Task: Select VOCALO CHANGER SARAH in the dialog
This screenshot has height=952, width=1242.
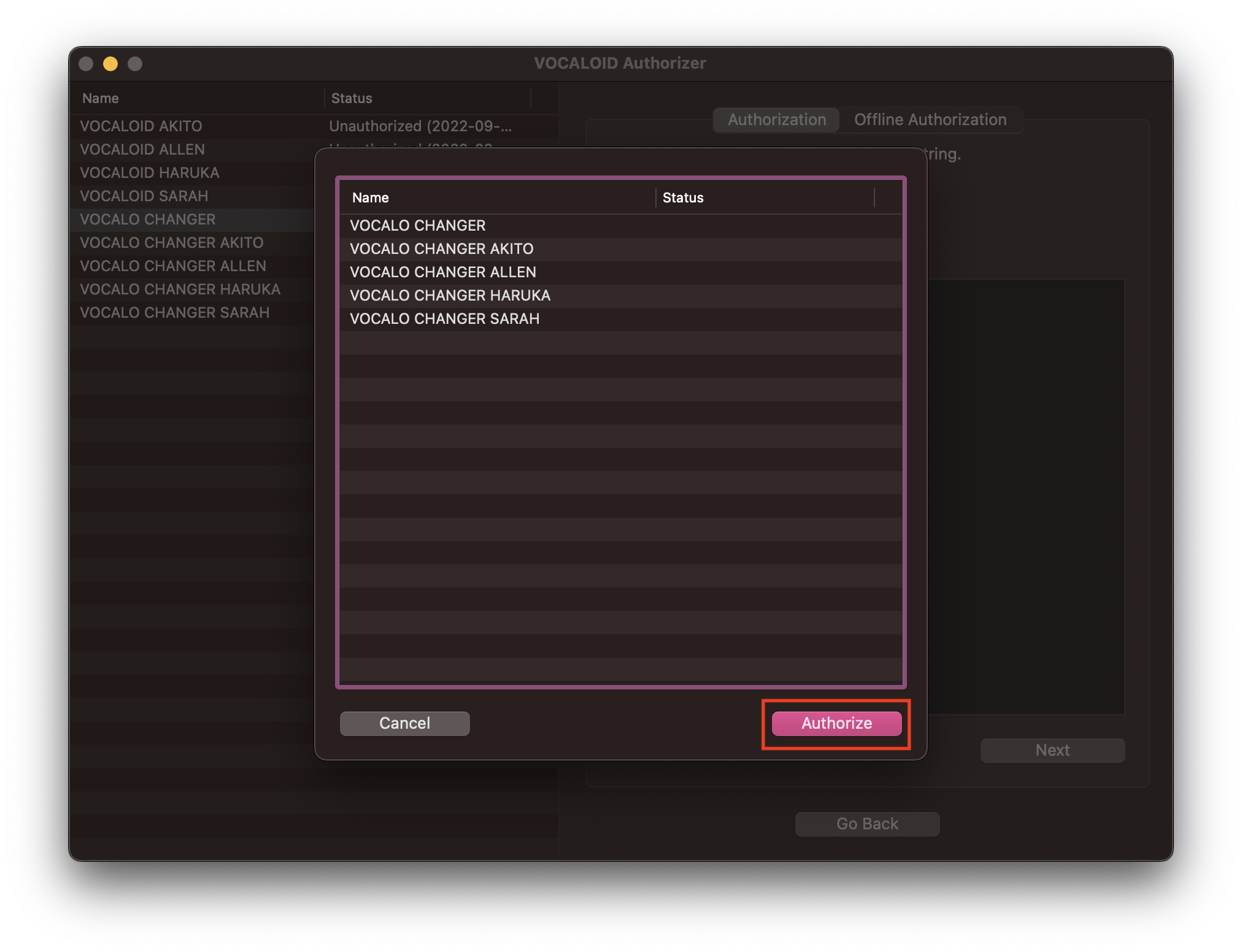Action: pos(444,318)
